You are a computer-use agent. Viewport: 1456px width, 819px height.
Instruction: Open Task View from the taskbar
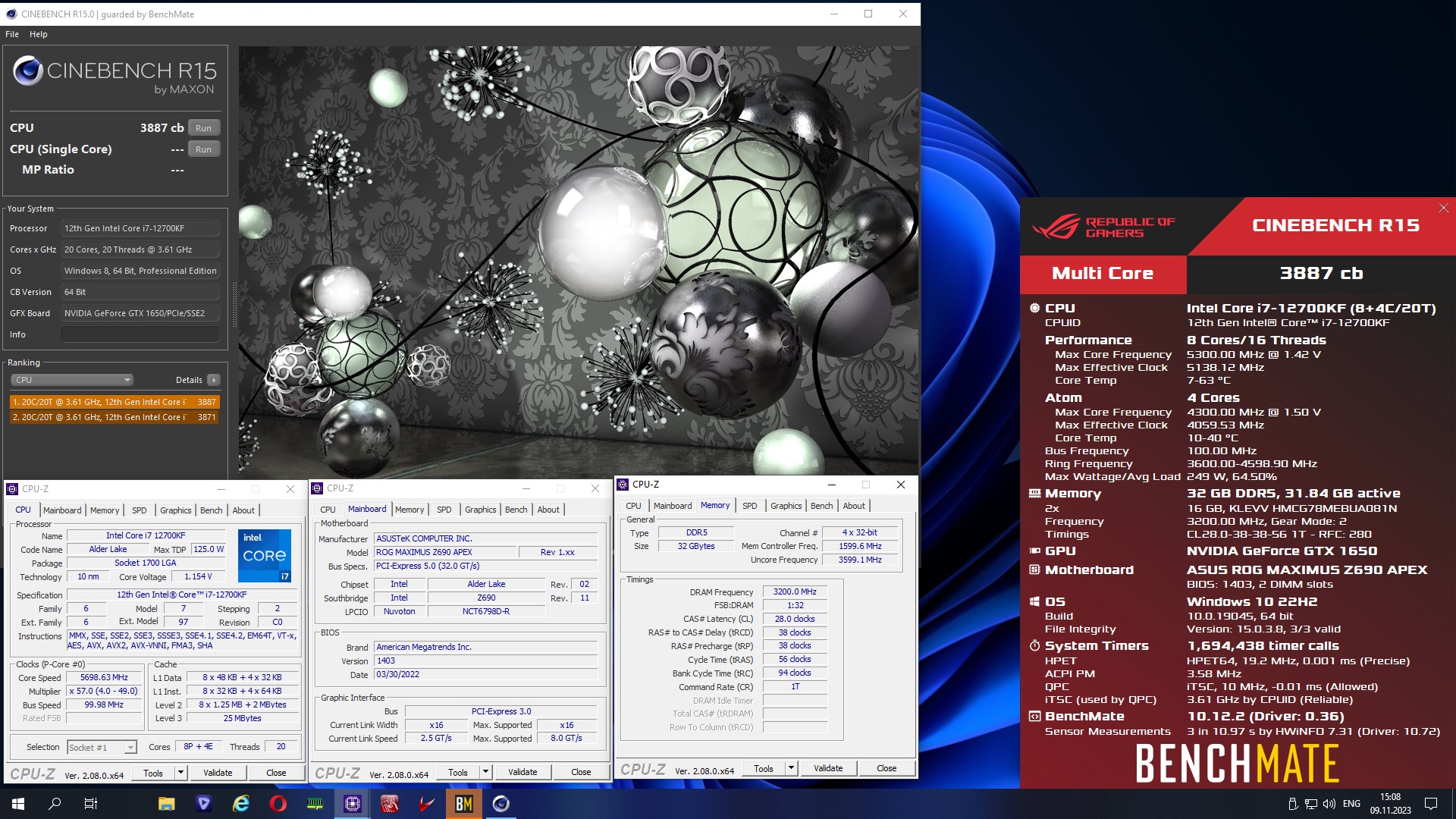point(91,804)
